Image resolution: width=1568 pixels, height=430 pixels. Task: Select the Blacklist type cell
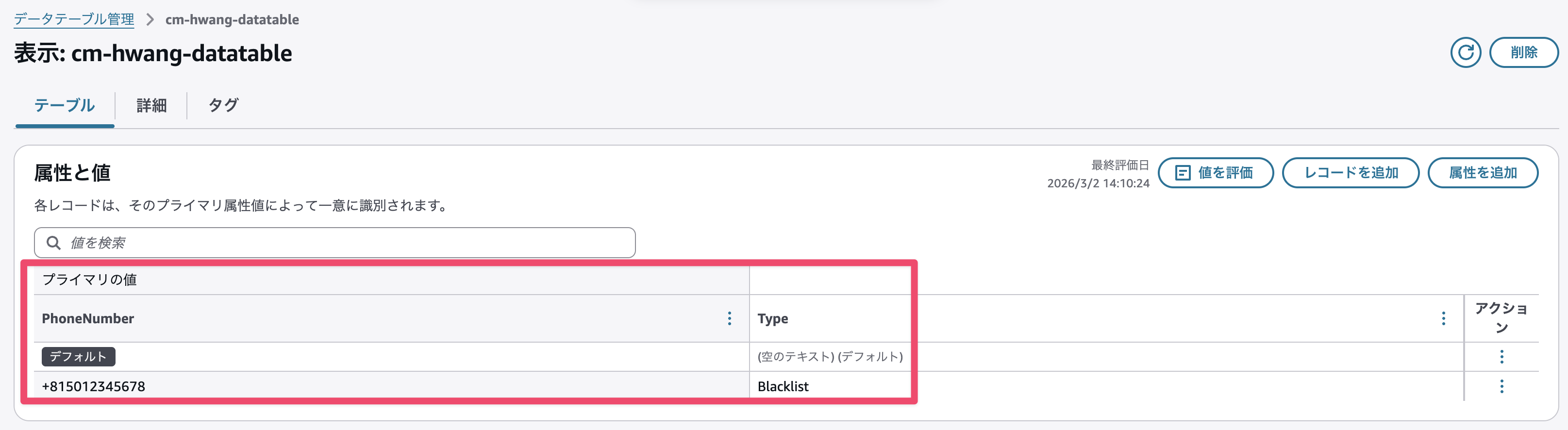[x=783, y=386]
